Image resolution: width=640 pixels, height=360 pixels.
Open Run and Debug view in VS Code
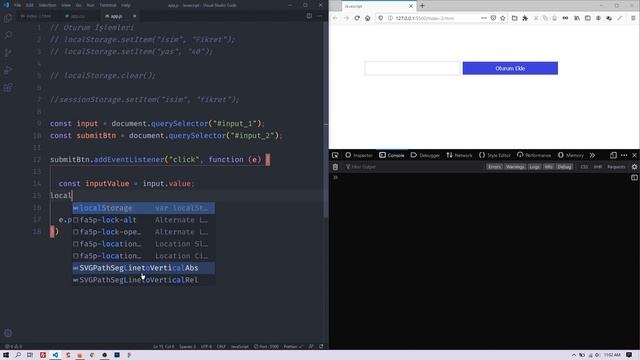[x=8, y=70]
